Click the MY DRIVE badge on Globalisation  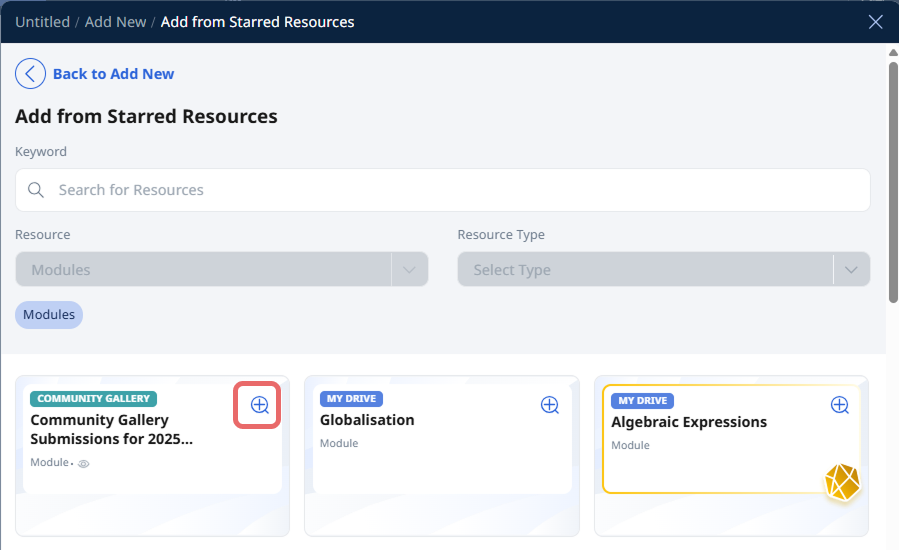(351, 399)
